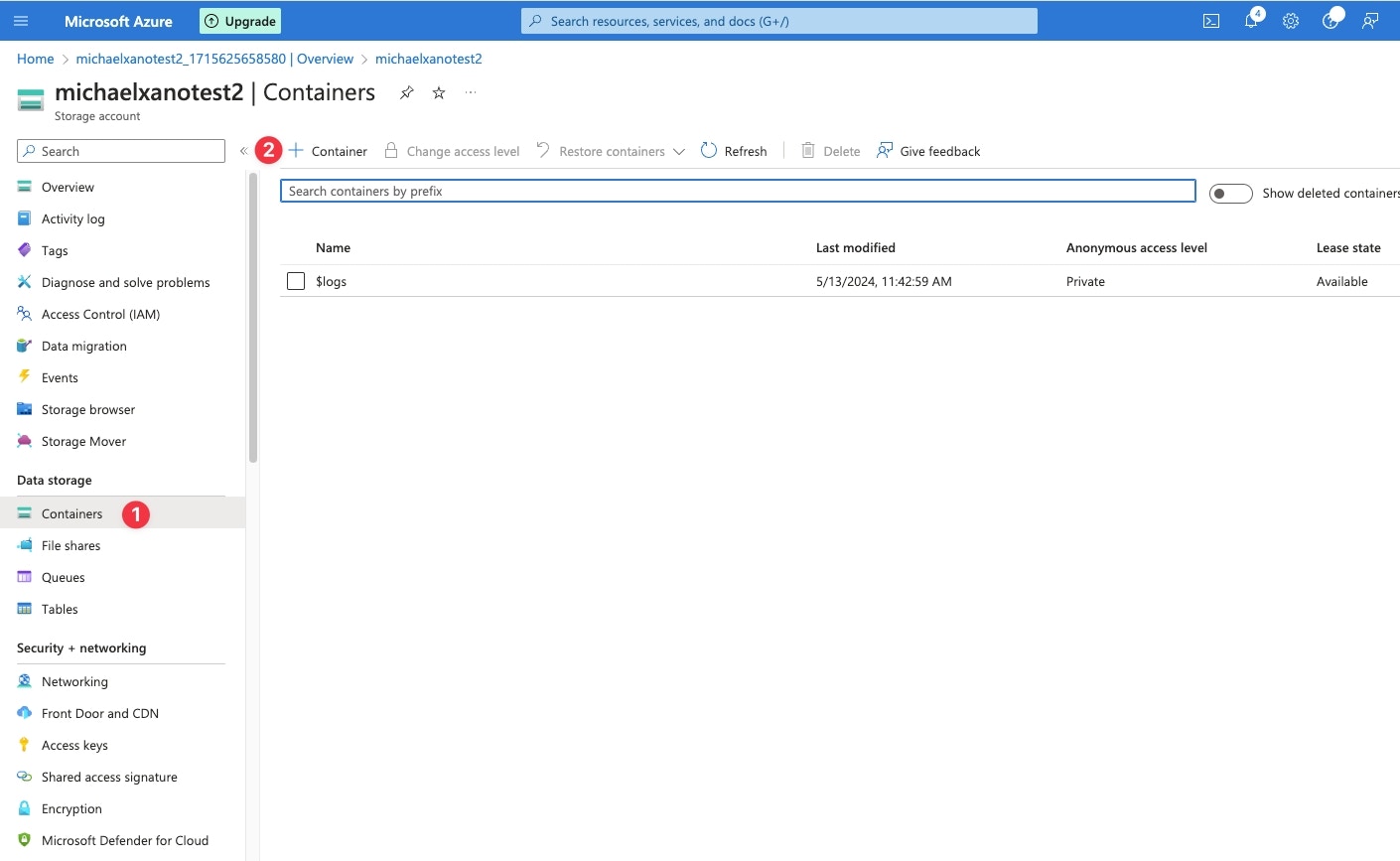Click Change access level
Image resolution: width=1400 pixels, height=861 pixels.
click(452, 151)
